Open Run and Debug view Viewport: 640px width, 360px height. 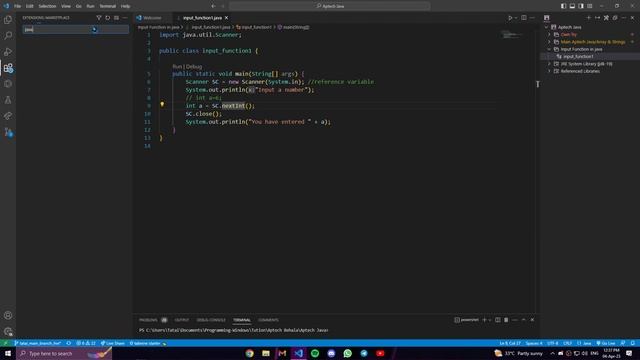click(8, 52)
